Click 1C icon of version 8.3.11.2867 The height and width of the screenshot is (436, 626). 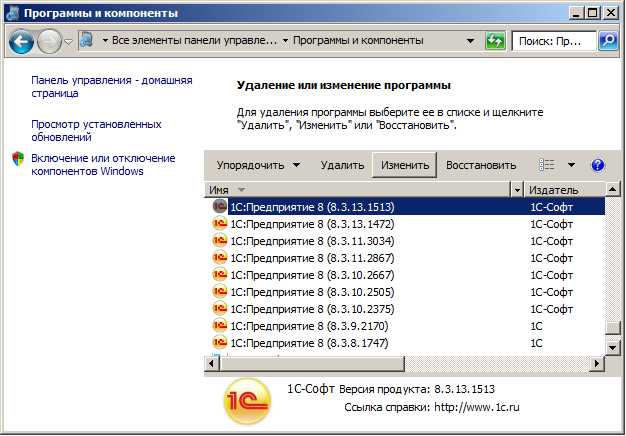click(x=220, y=257)
